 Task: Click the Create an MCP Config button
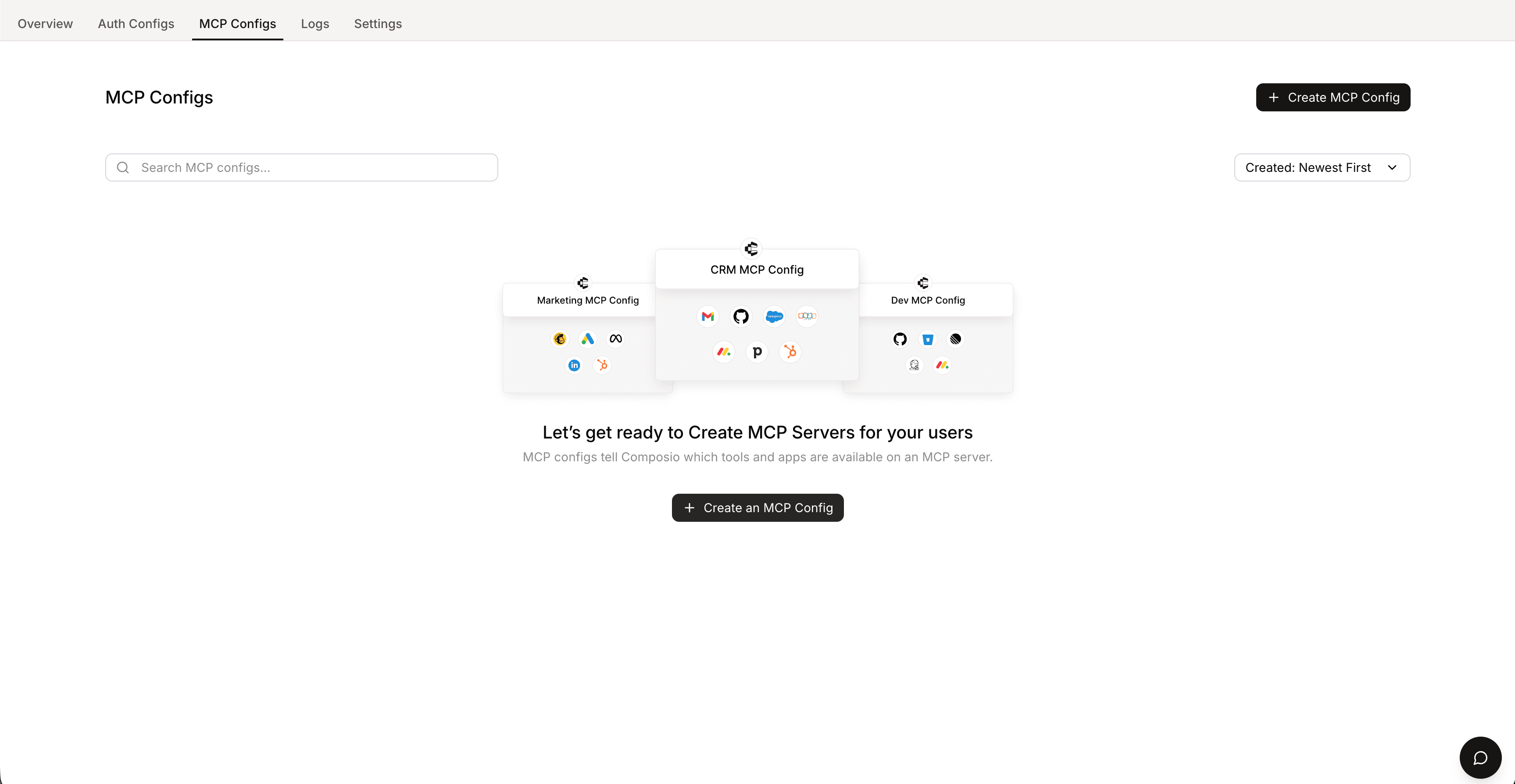point(757,508)
